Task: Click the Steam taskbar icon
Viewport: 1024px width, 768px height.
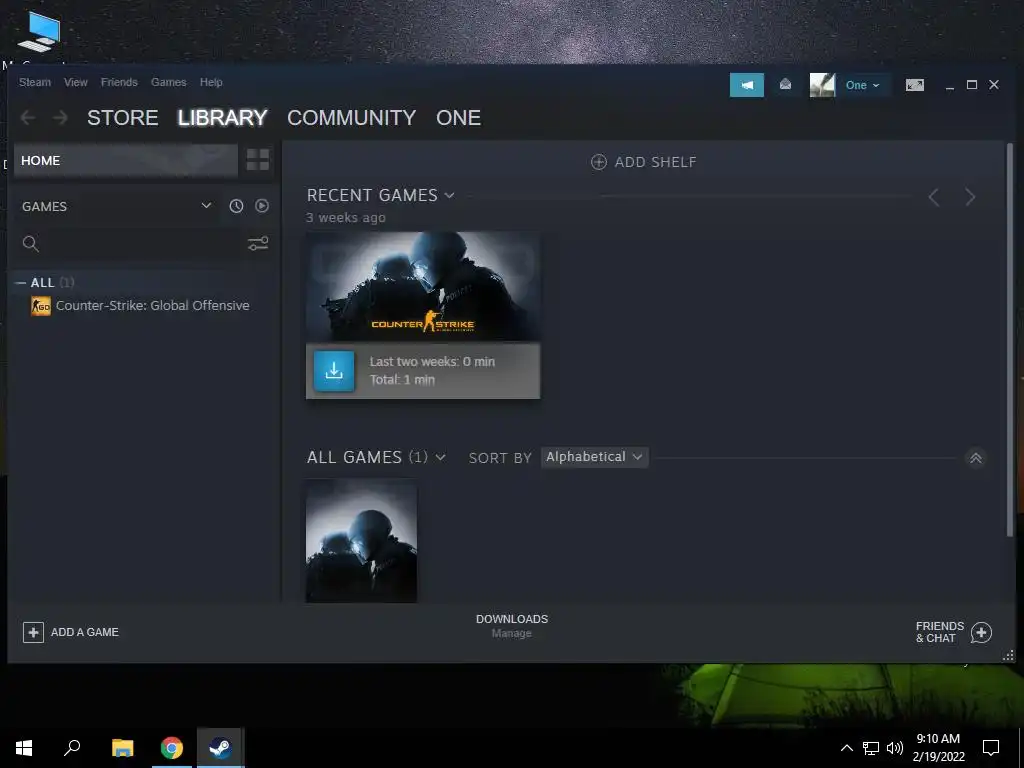Action: 220,748
